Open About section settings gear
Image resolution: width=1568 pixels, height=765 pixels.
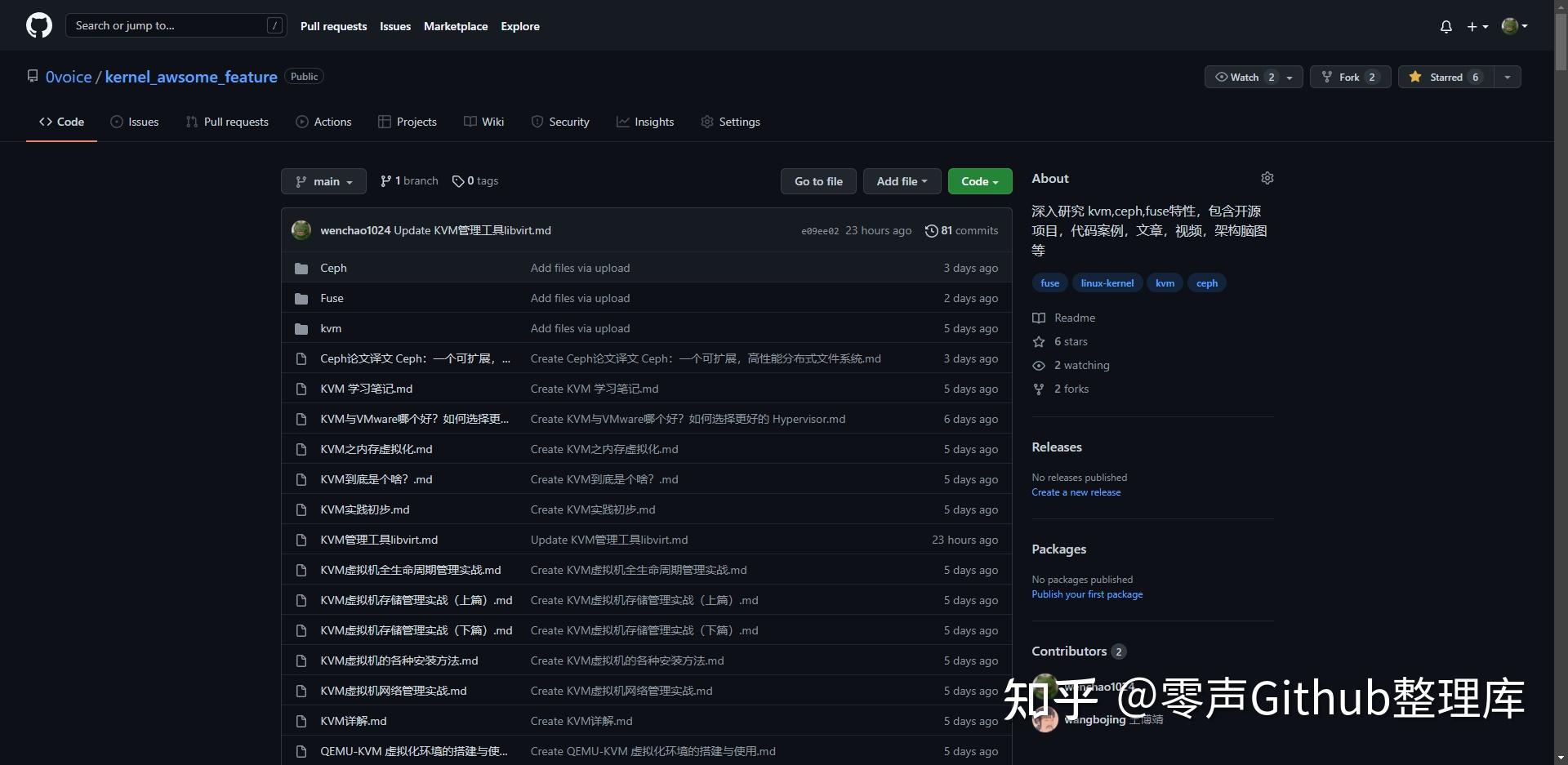click(1267, 178)
